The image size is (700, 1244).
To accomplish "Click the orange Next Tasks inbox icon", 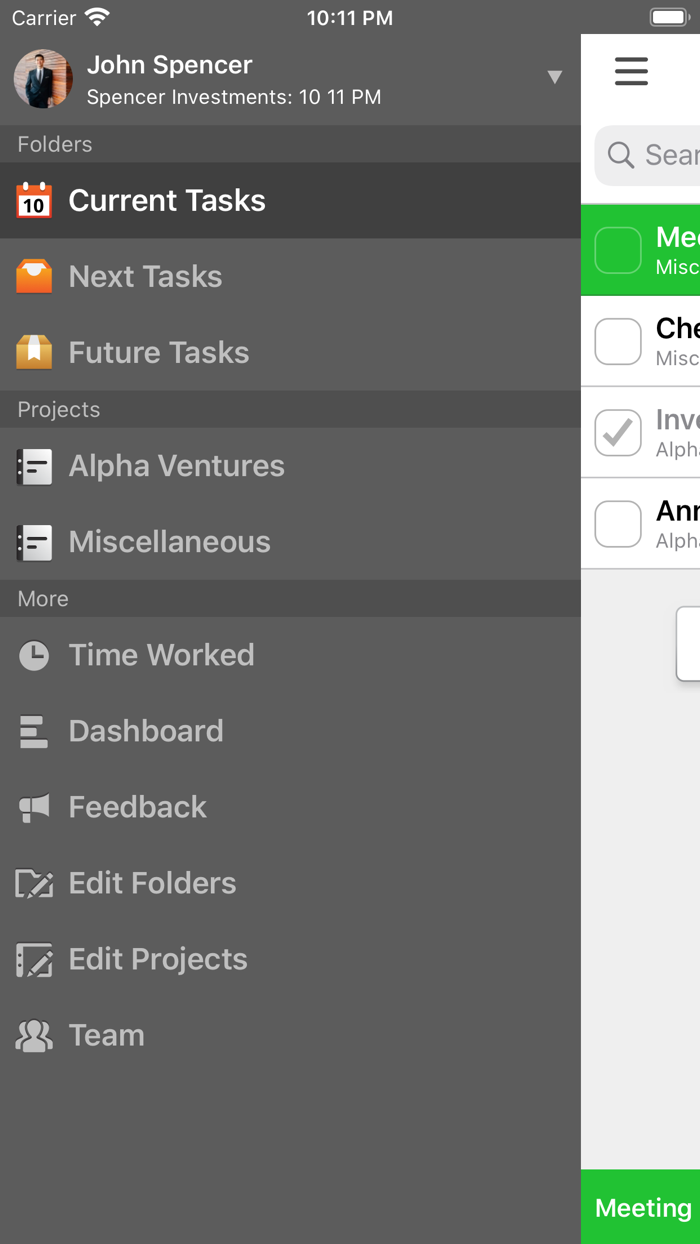I will (x=34, y=277).
